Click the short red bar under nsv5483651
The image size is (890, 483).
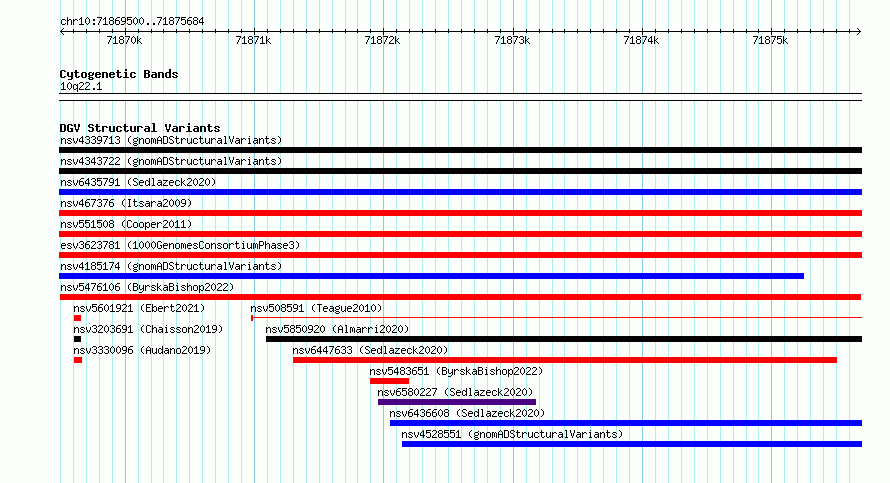coord(389,381)
